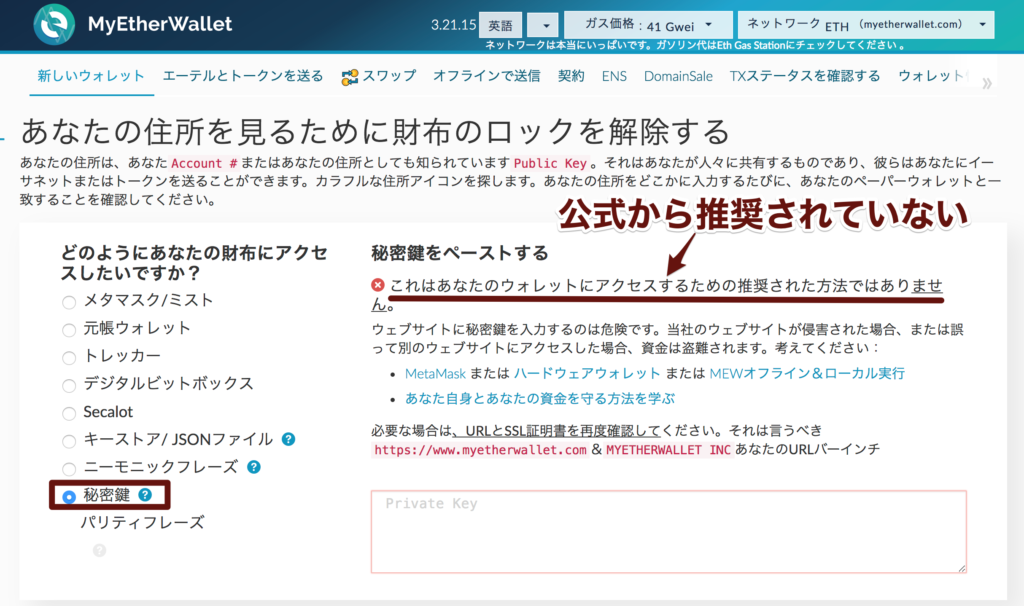Image resolution: width=1024 pixels, height=606 pixels.
Task: Expand the language dropdown arrow button
Action: pos(543,25)
